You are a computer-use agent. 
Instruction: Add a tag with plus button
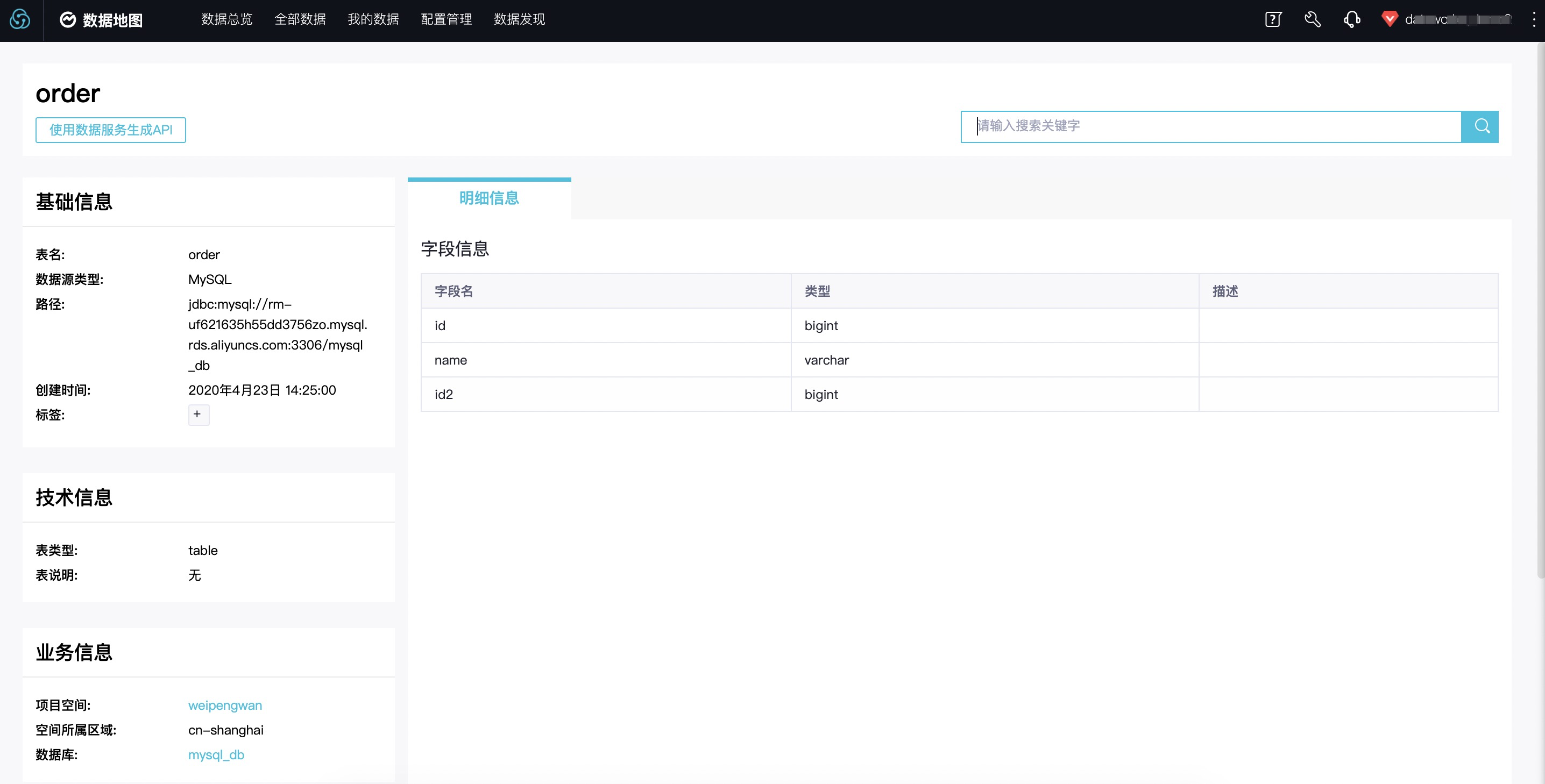(198, 414)
